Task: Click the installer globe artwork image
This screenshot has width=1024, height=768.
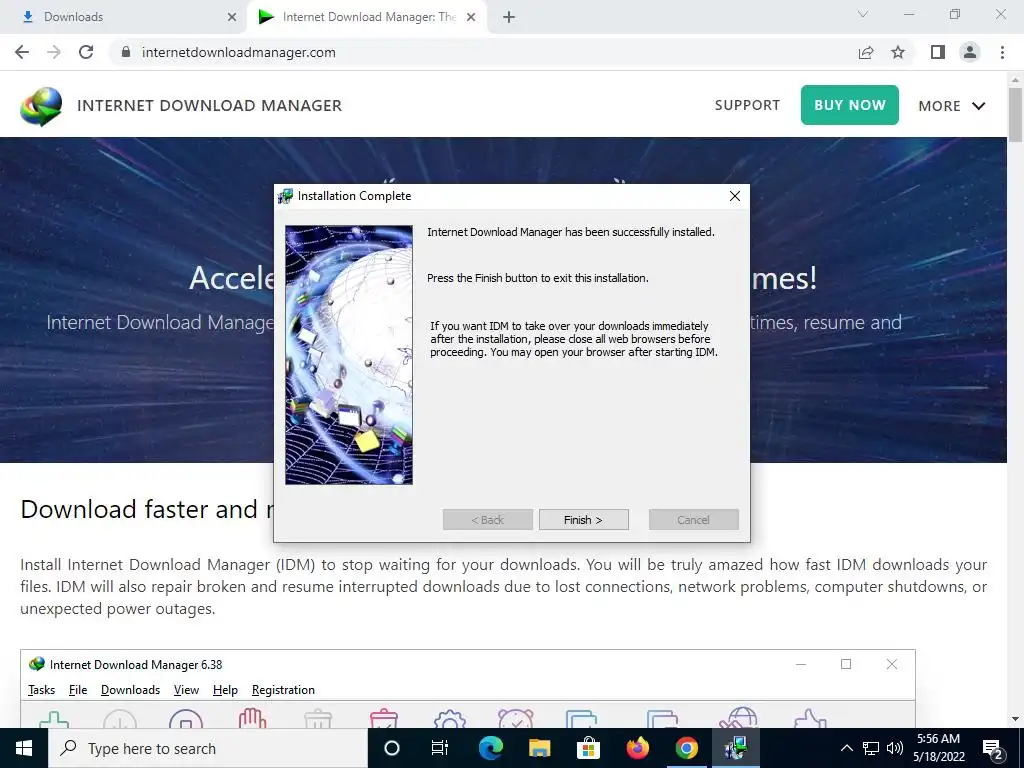Action: pyautogui.click(x=349, y=355)
